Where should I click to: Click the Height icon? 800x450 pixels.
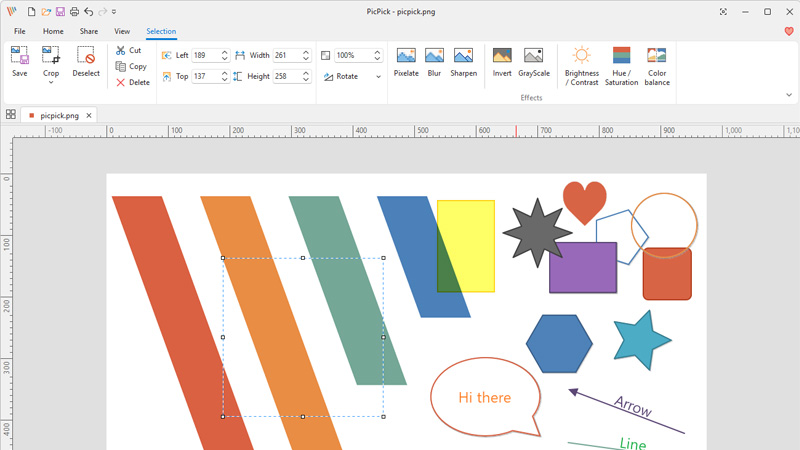tap(237, 77)
